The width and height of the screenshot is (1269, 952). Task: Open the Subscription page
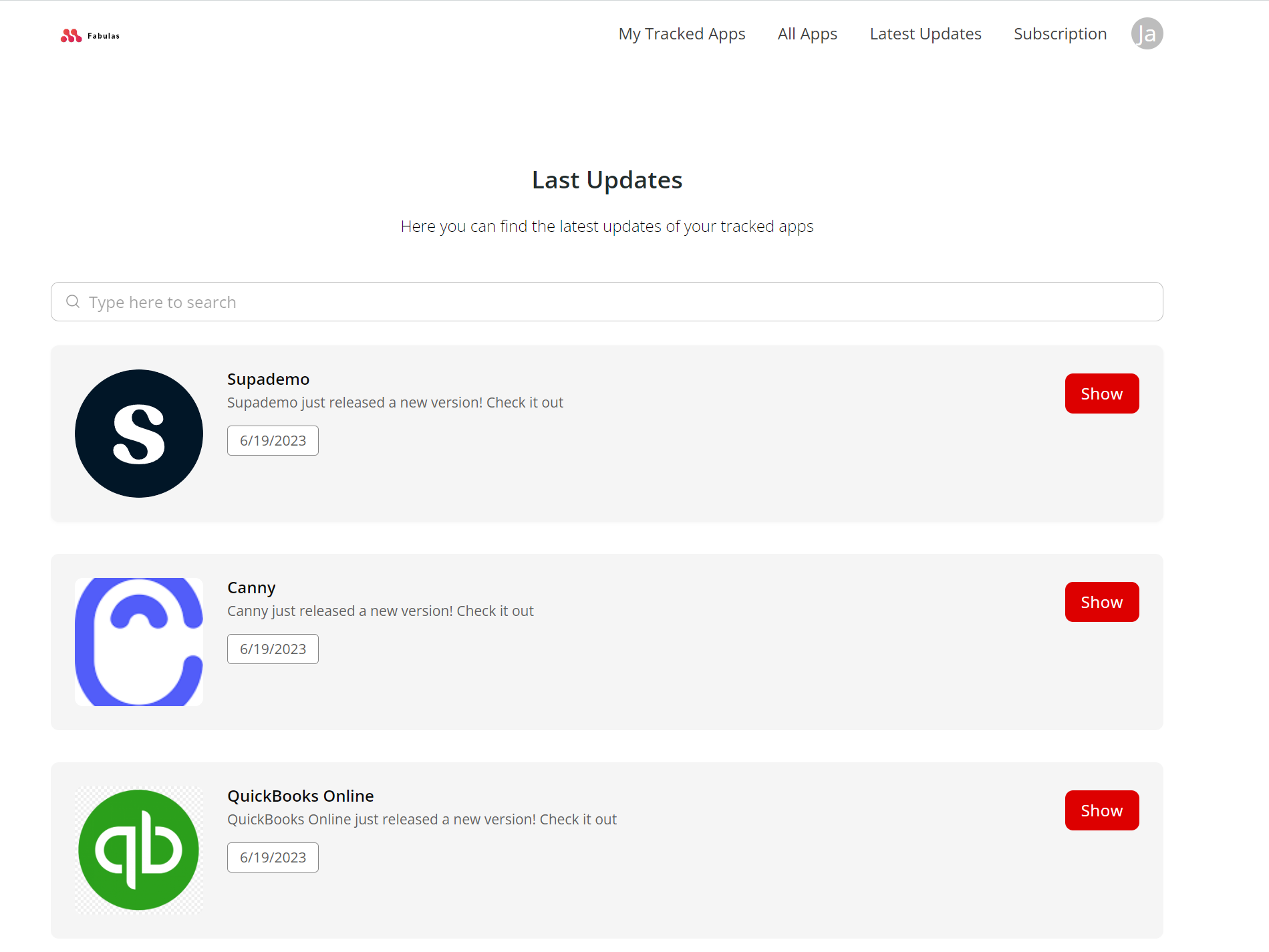point(1060,34)
